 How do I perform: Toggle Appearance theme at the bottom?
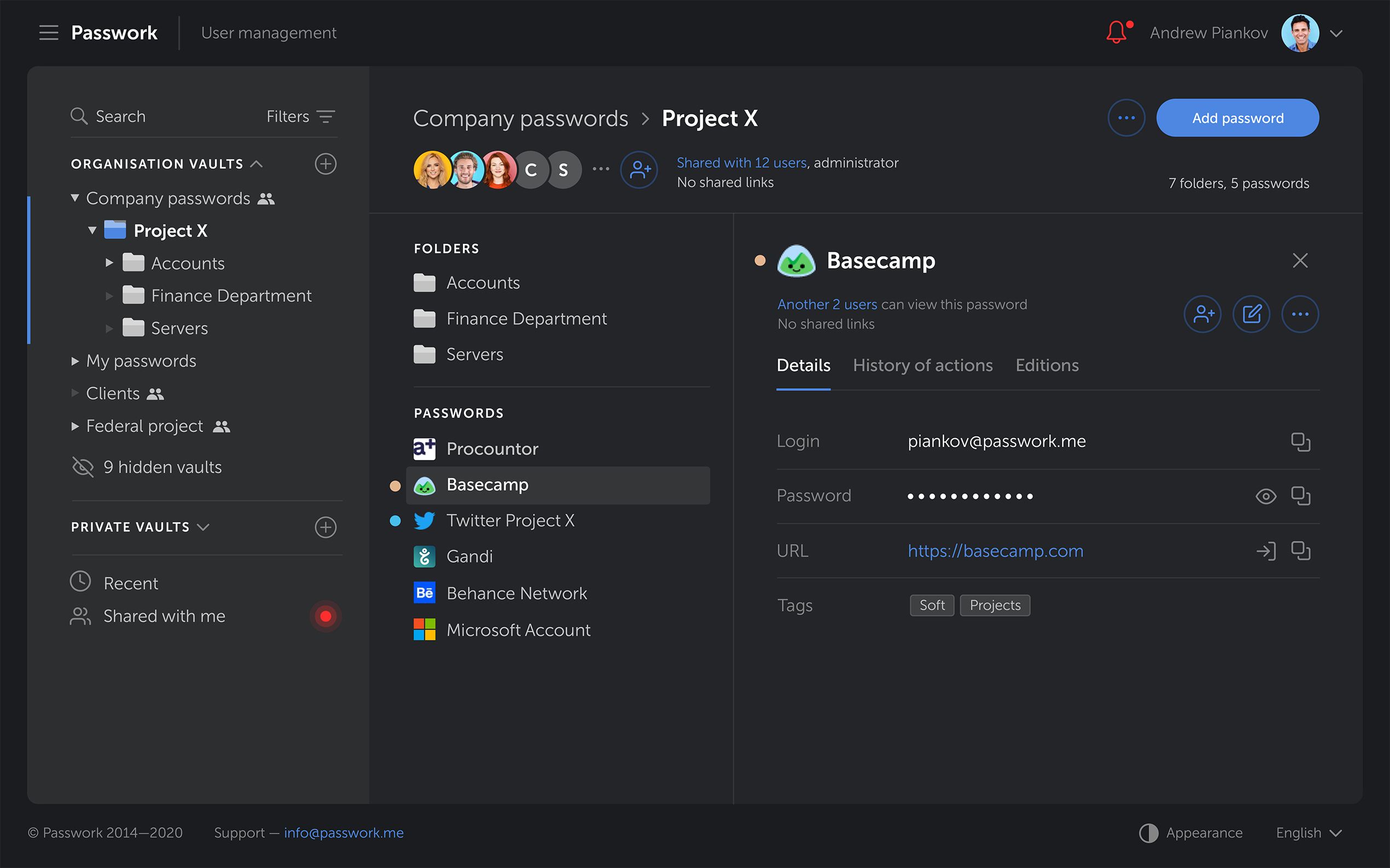(x=1191, y=833)
